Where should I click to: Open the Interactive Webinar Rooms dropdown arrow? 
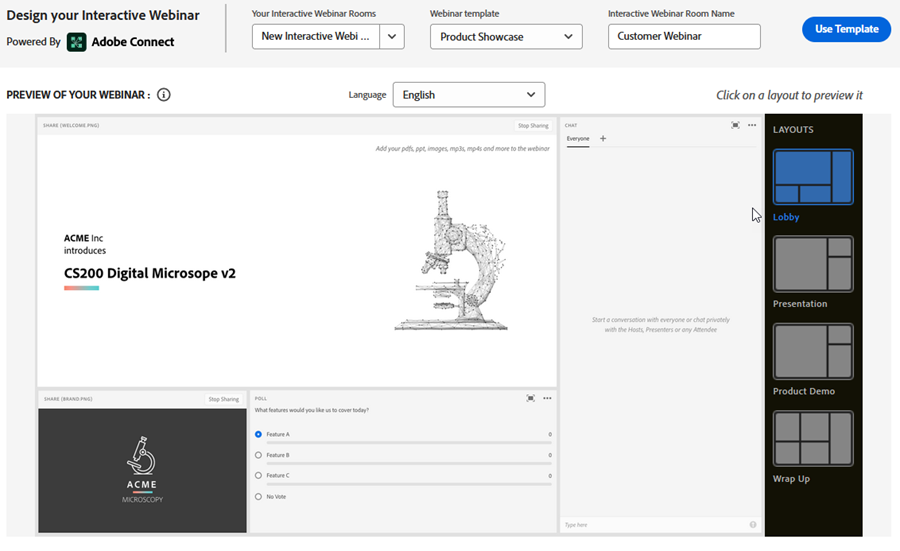click(x=392, y=37)
